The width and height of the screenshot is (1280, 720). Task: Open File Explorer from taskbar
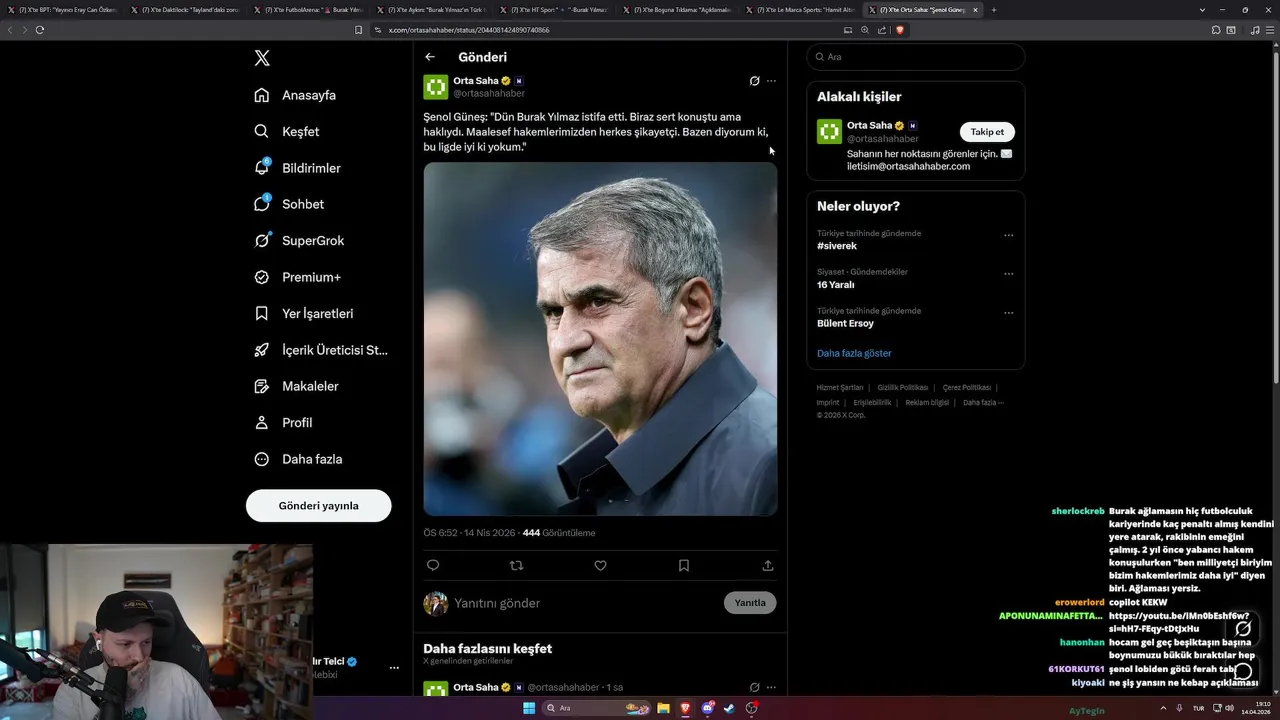[x=663, y=708]
